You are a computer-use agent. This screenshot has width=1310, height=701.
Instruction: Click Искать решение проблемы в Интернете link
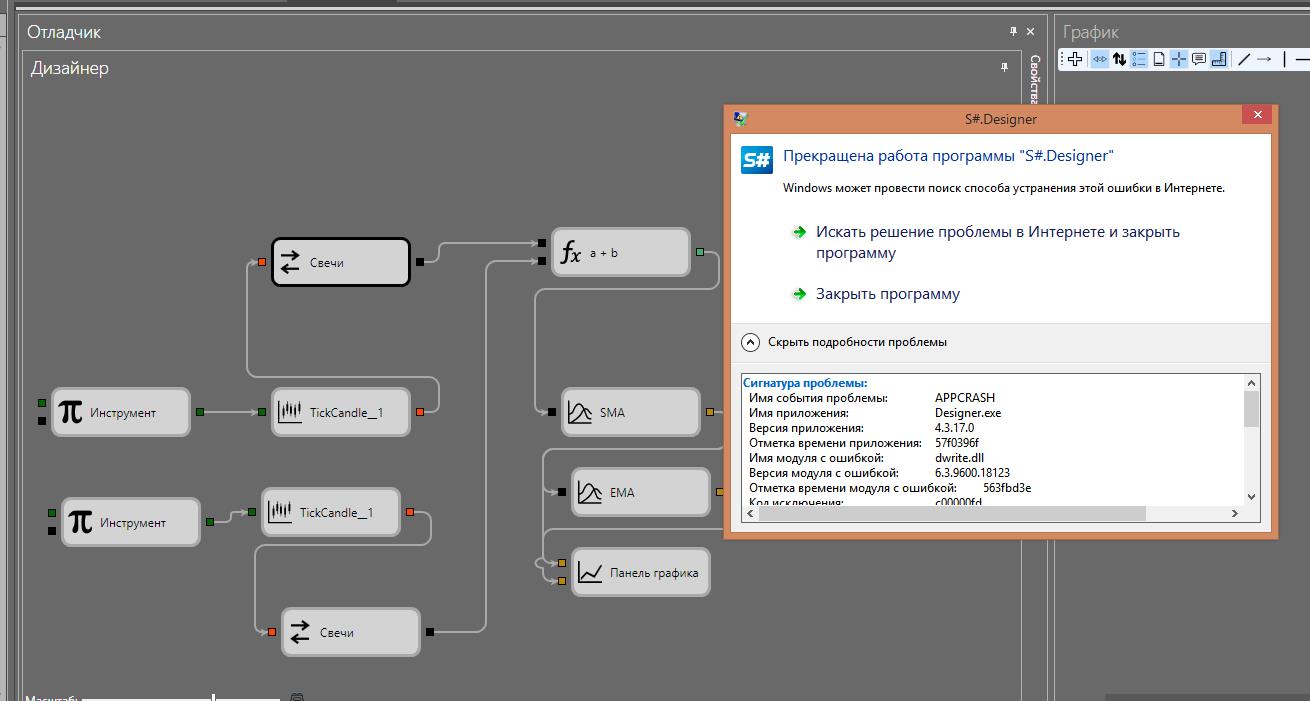[x=998, y=242]
